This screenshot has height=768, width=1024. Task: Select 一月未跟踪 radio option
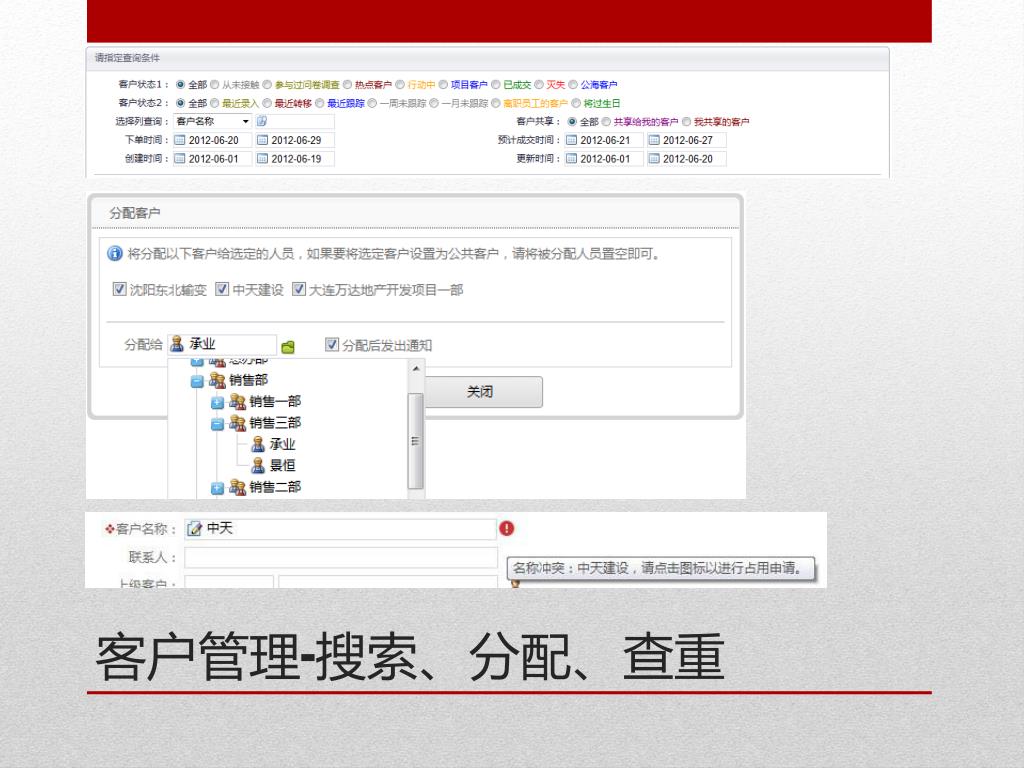434,103
